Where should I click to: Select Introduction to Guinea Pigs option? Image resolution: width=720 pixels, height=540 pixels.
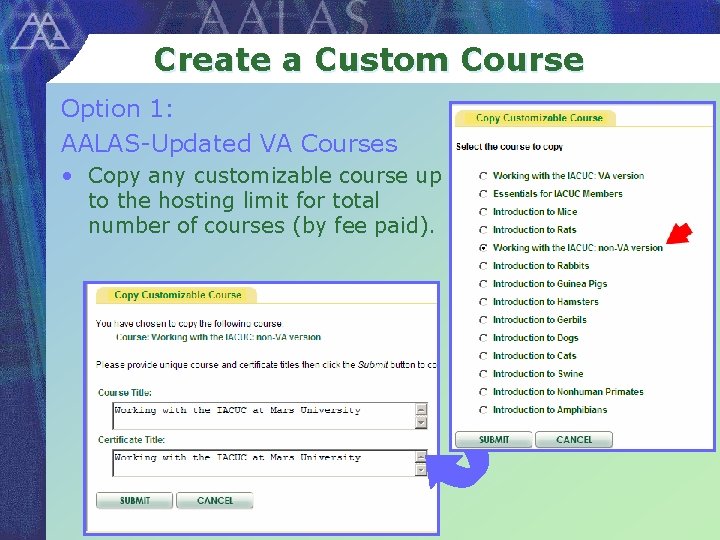483,284
